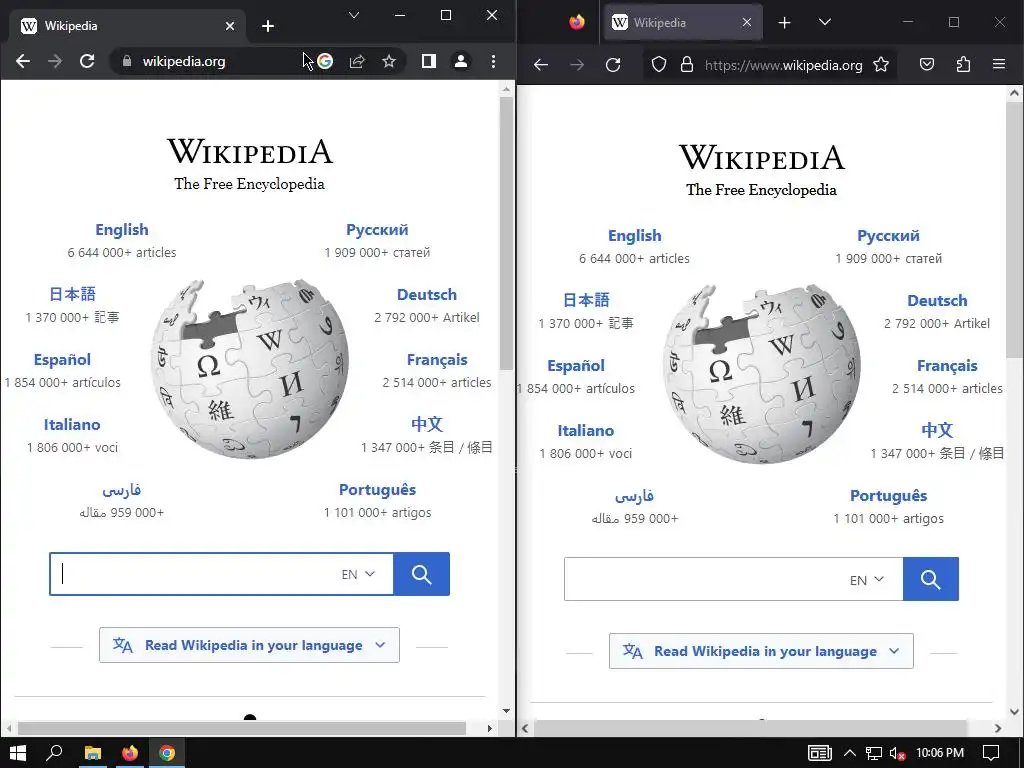Click Firefox's tracking protection shield icon
Viewport: 1024px width, 768px height.
[x=659, y=65]
